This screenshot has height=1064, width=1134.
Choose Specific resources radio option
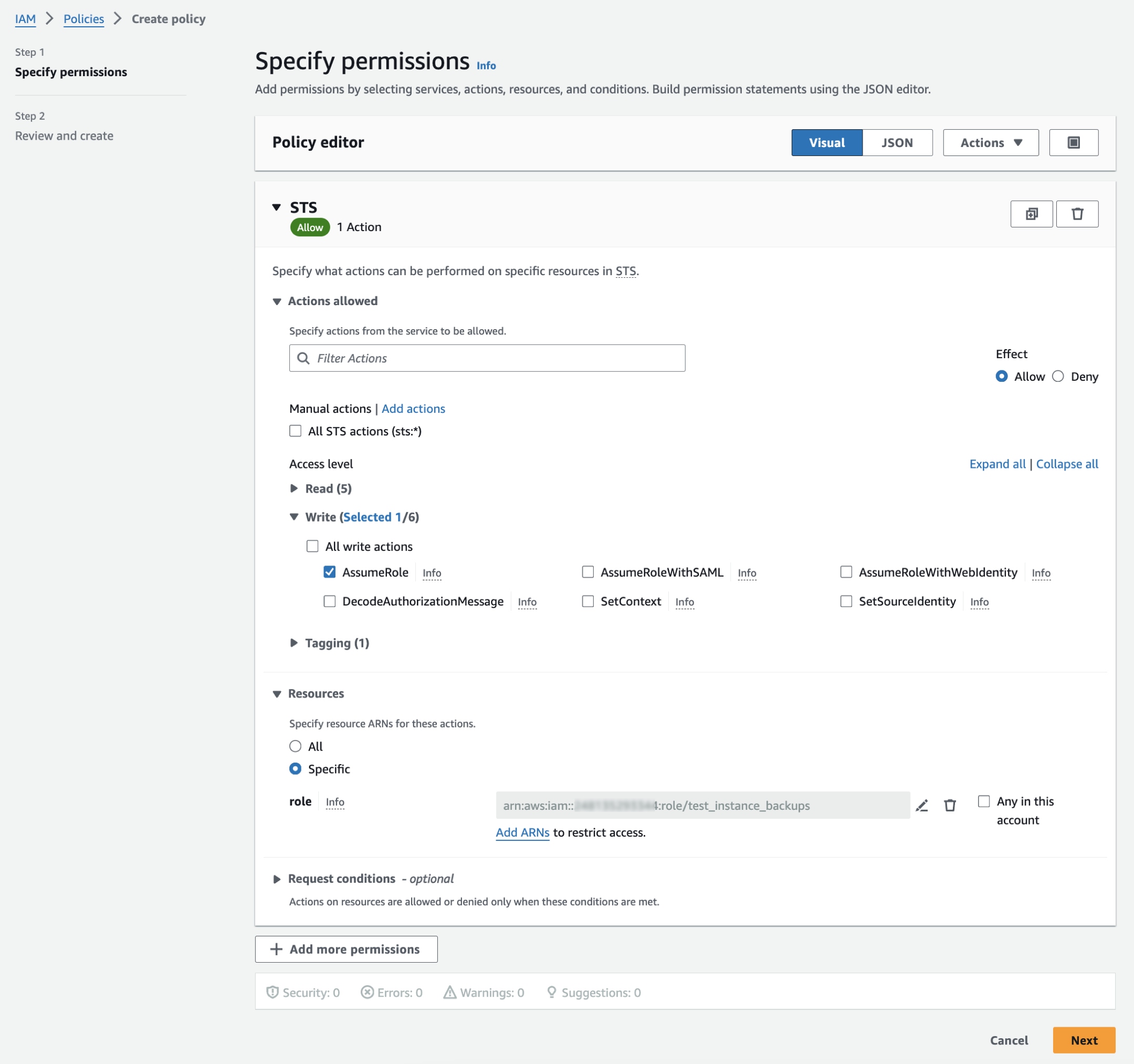(x=295, y=768)
